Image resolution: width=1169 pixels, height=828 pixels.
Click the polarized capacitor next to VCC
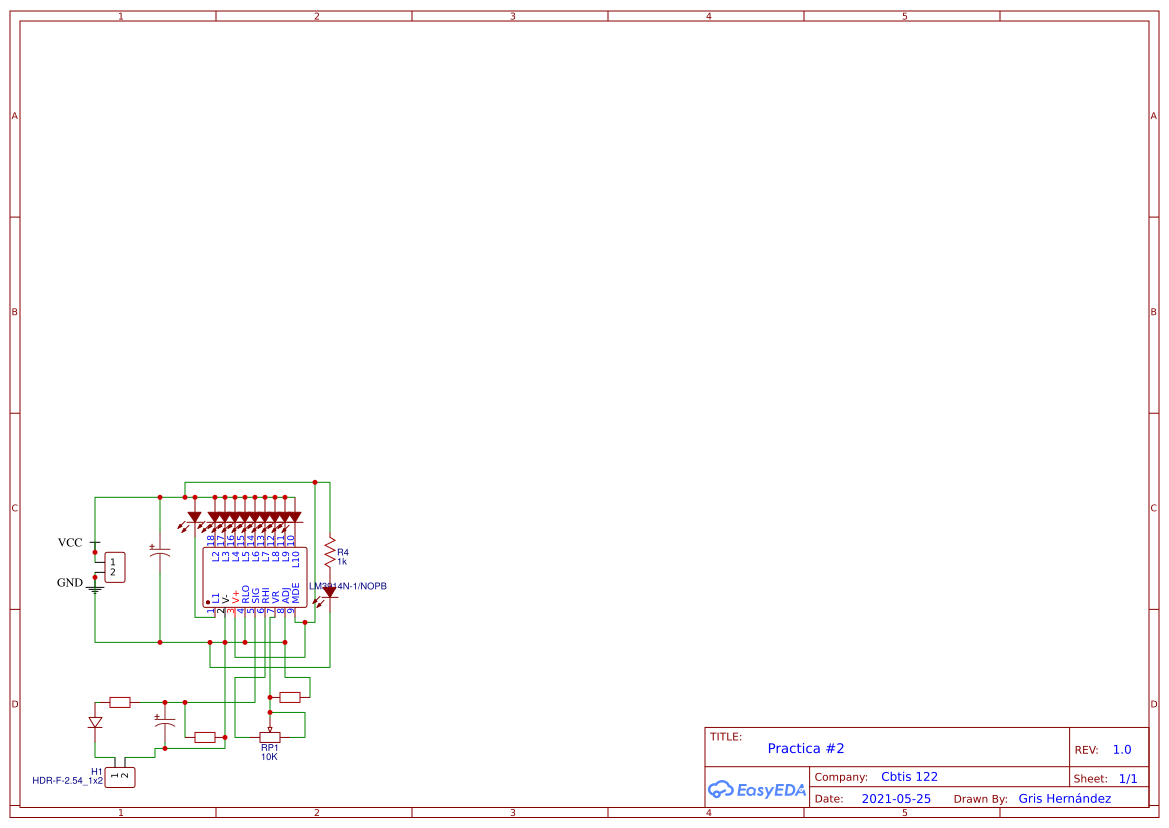162,554
